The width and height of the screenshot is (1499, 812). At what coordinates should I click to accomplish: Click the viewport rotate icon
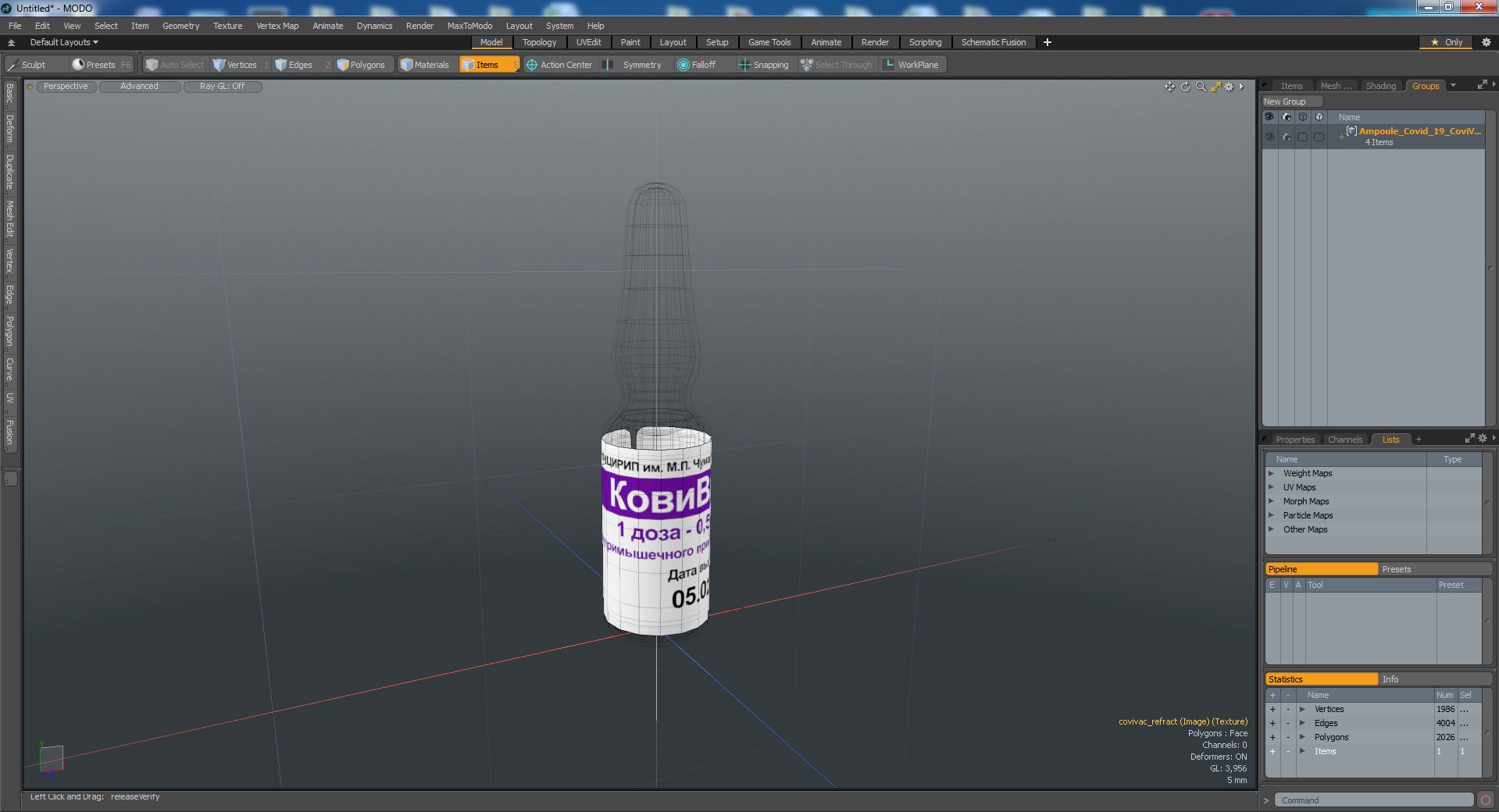[x=1185, y=87]
